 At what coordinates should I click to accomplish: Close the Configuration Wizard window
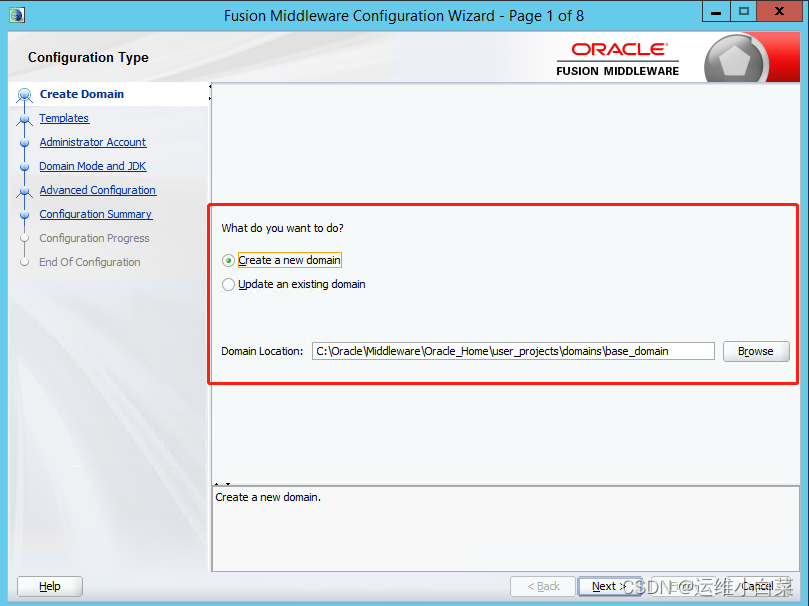[779, 11]
